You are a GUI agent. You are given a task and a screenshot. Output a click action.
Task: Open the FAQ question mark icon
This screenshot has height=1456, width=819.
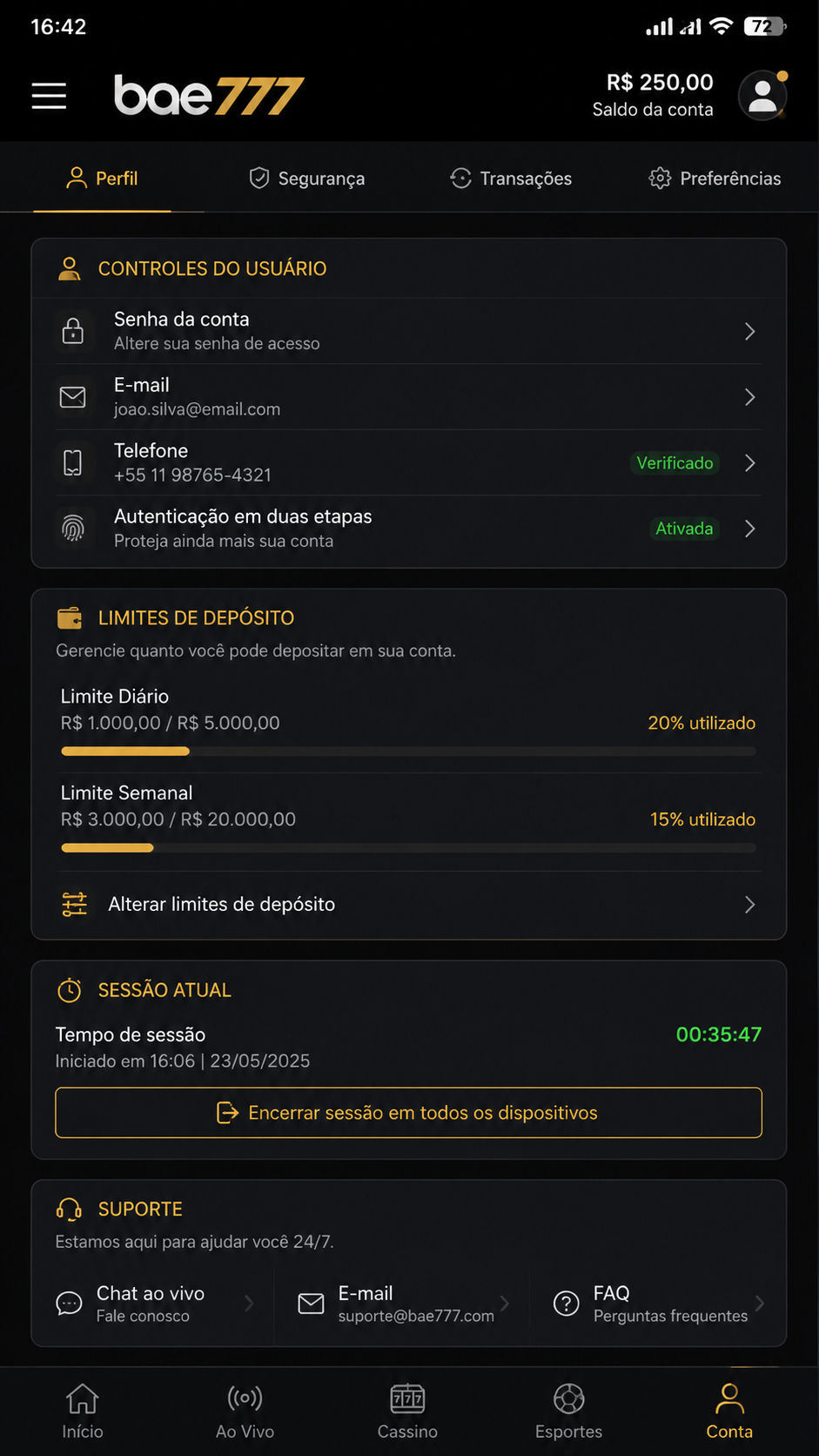pyautogui.click(x=567, y=1304)
